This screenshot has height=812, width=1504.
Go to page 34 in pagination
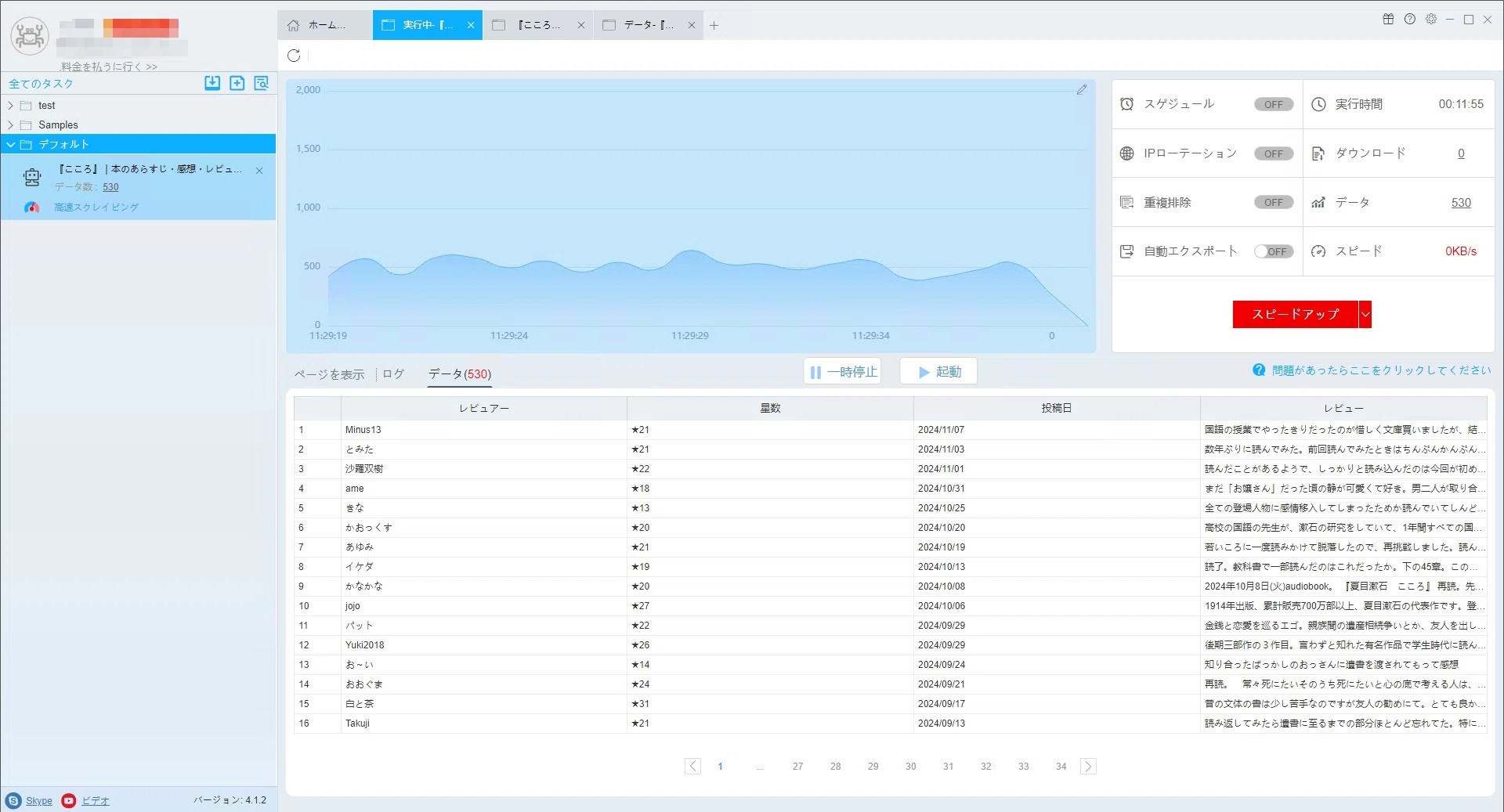coord(1061,767)
